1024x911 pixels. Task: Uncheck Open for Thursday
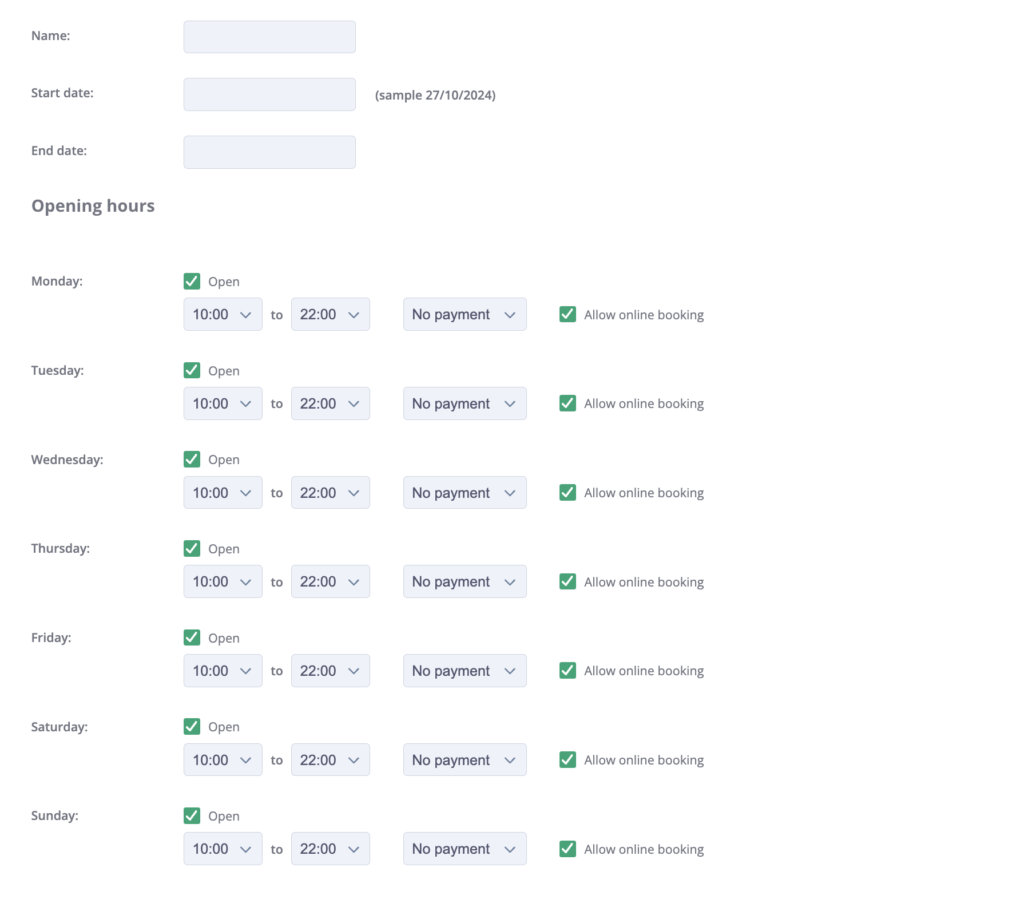(191, 548)
